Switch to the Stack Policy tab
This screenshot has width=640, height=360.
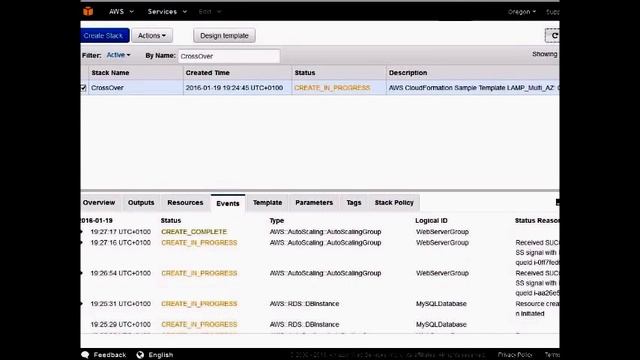click(x=394, y=202)
